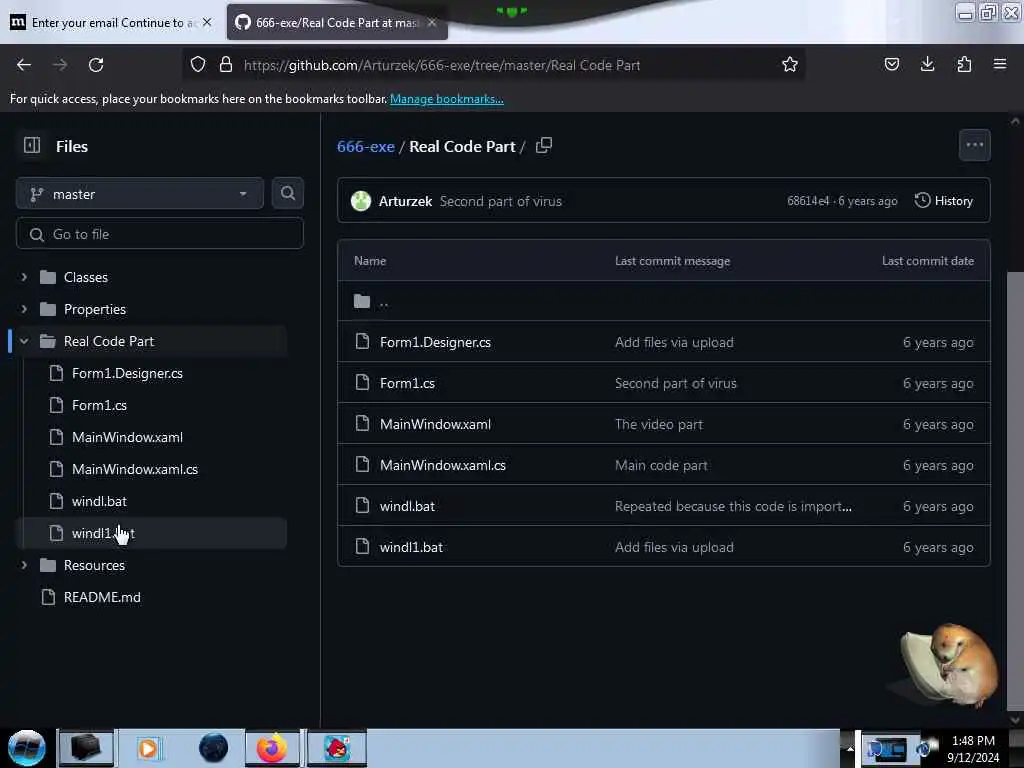The image size is (1024, 768).
Task: Select Form1.Designer.cs in the file tree
Action: pyautogui.click(x=127, y=373)
